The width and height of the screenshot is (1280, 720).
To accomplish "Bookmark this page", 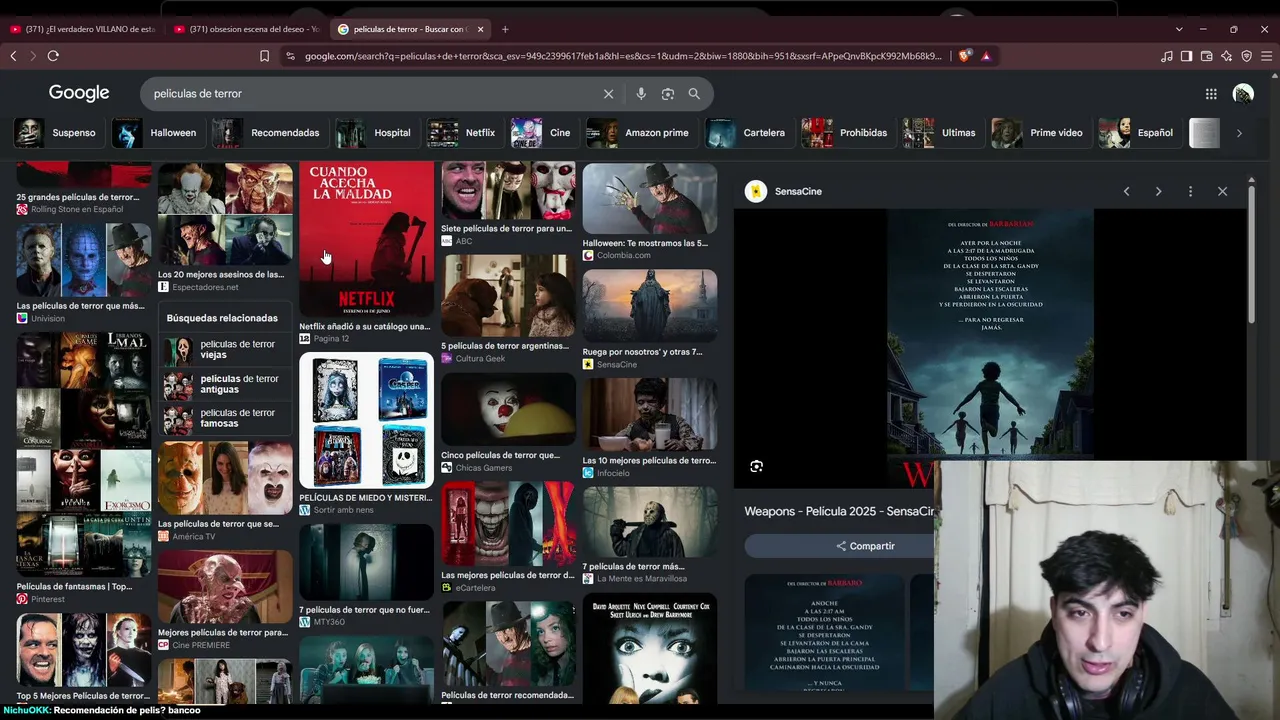I will pos(264,56).
